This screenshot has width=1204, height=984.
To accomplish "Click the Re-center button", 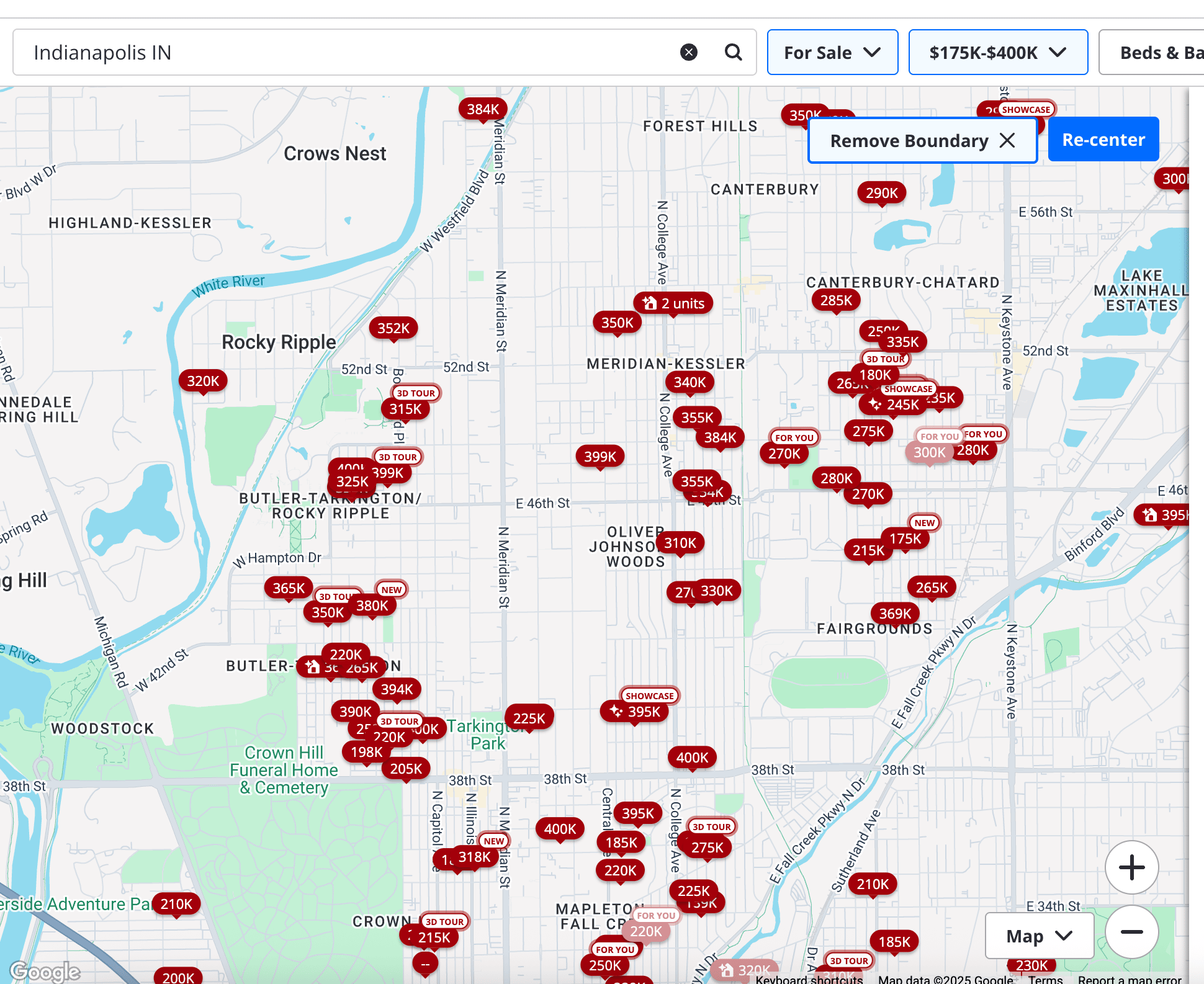I will click(1103, 139).
